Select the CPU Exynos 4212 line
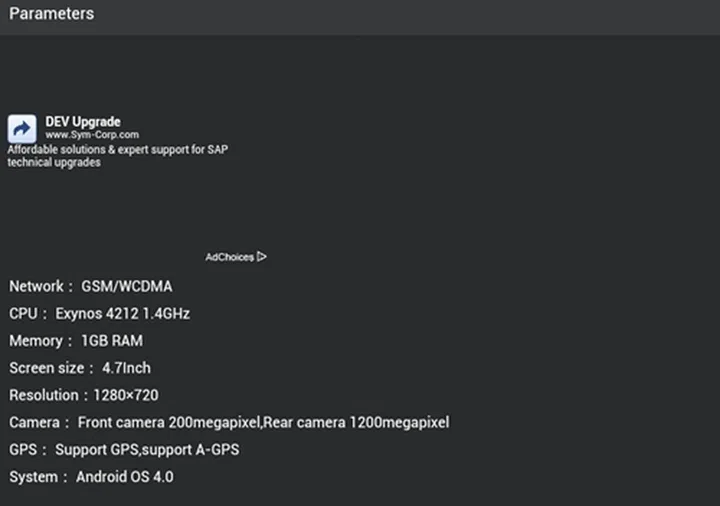Screen dimensions: 720x506 click(99, 313)
